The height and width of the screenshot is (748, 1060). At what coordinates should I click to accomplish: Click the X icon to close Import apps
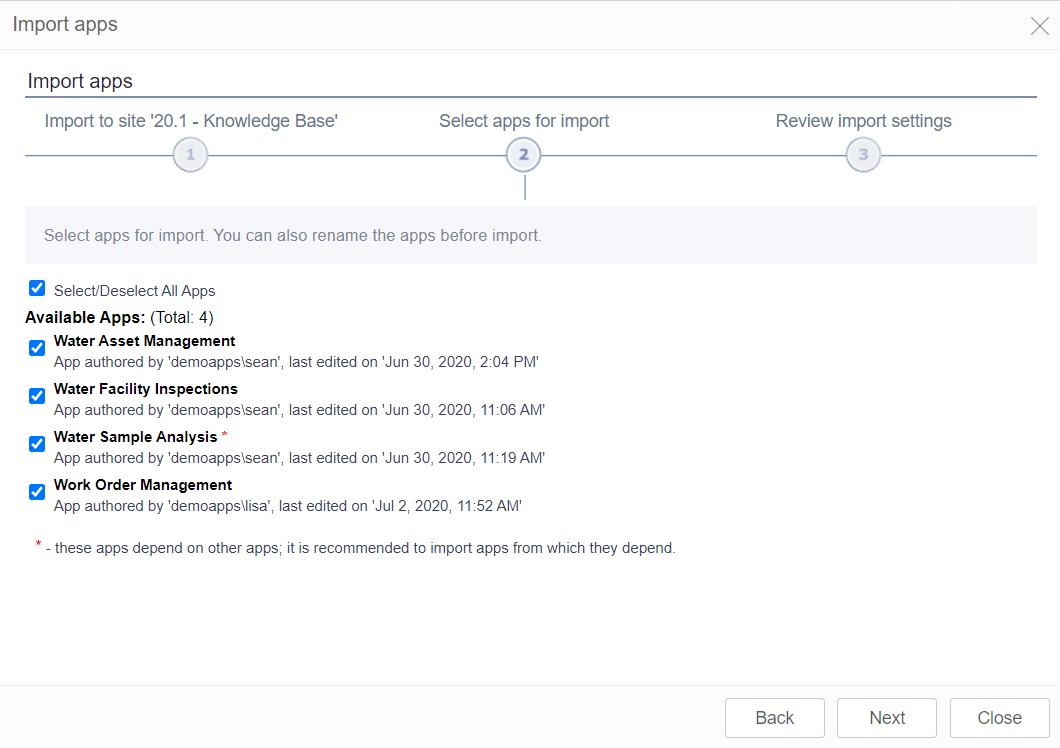[1039, 26]
